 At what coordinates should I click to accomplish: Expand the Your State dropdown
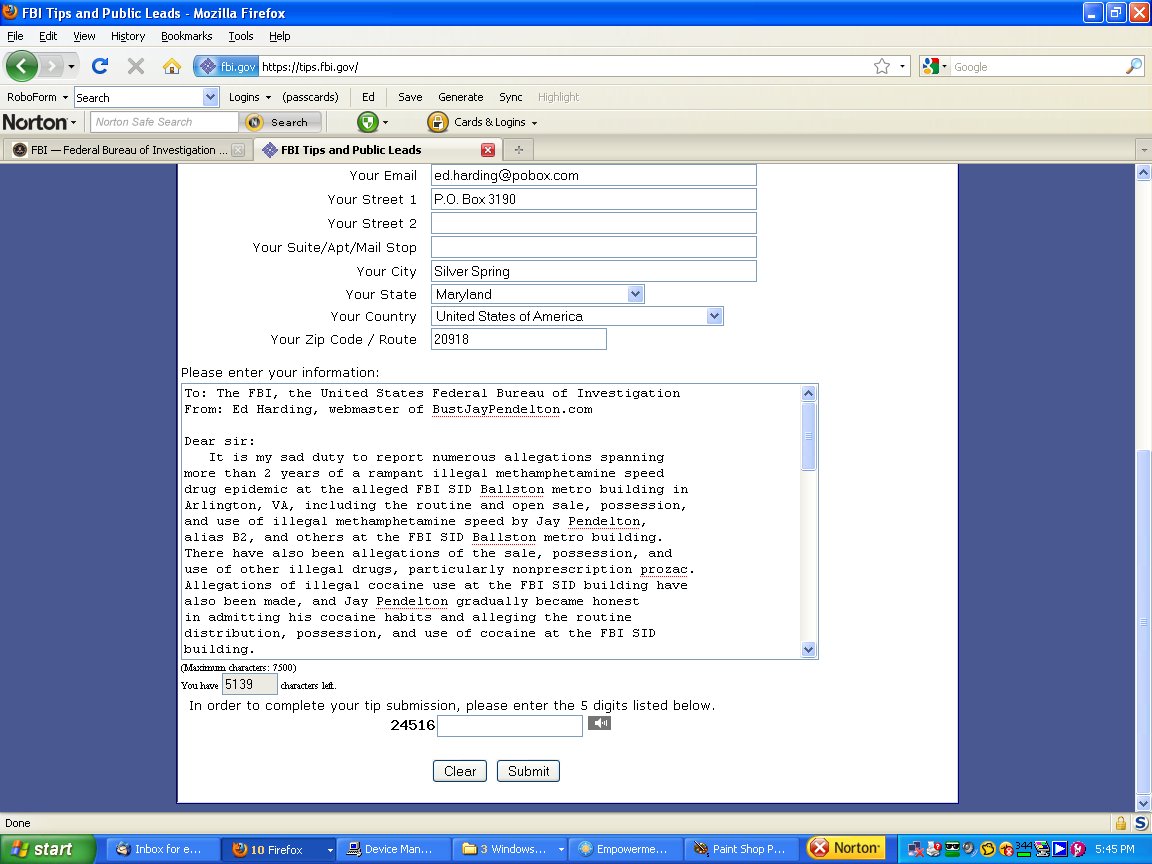636,294
